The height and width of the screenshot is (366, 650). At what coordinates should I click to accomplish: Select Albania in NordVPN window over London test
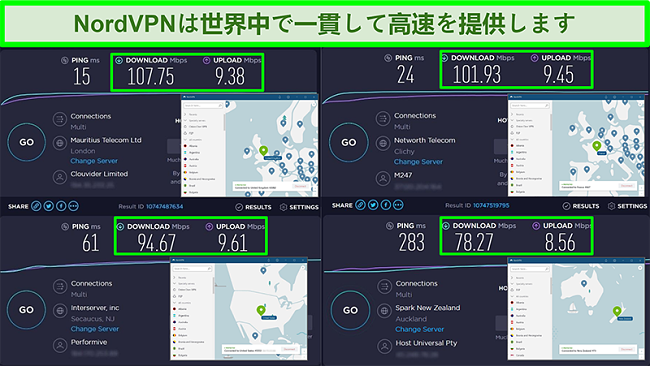click(x=191, y=146)
